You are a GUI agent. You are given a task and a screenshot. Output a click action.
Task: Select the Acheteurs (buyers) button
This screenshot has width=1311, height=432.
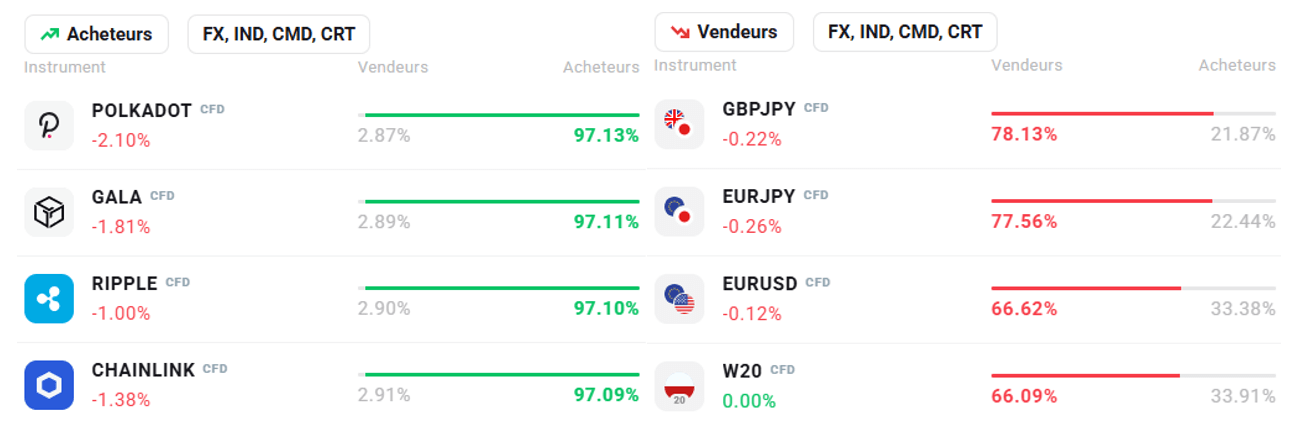click(97, 34)
